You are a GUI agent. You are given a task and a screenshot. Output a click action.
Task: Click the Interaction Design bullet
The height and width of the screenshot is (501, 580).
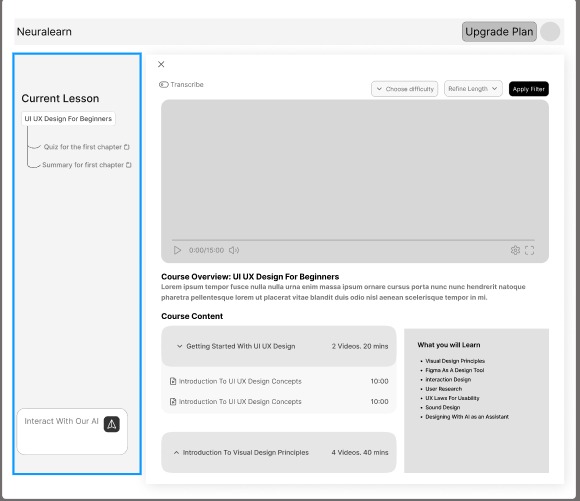tap(448, 379)
